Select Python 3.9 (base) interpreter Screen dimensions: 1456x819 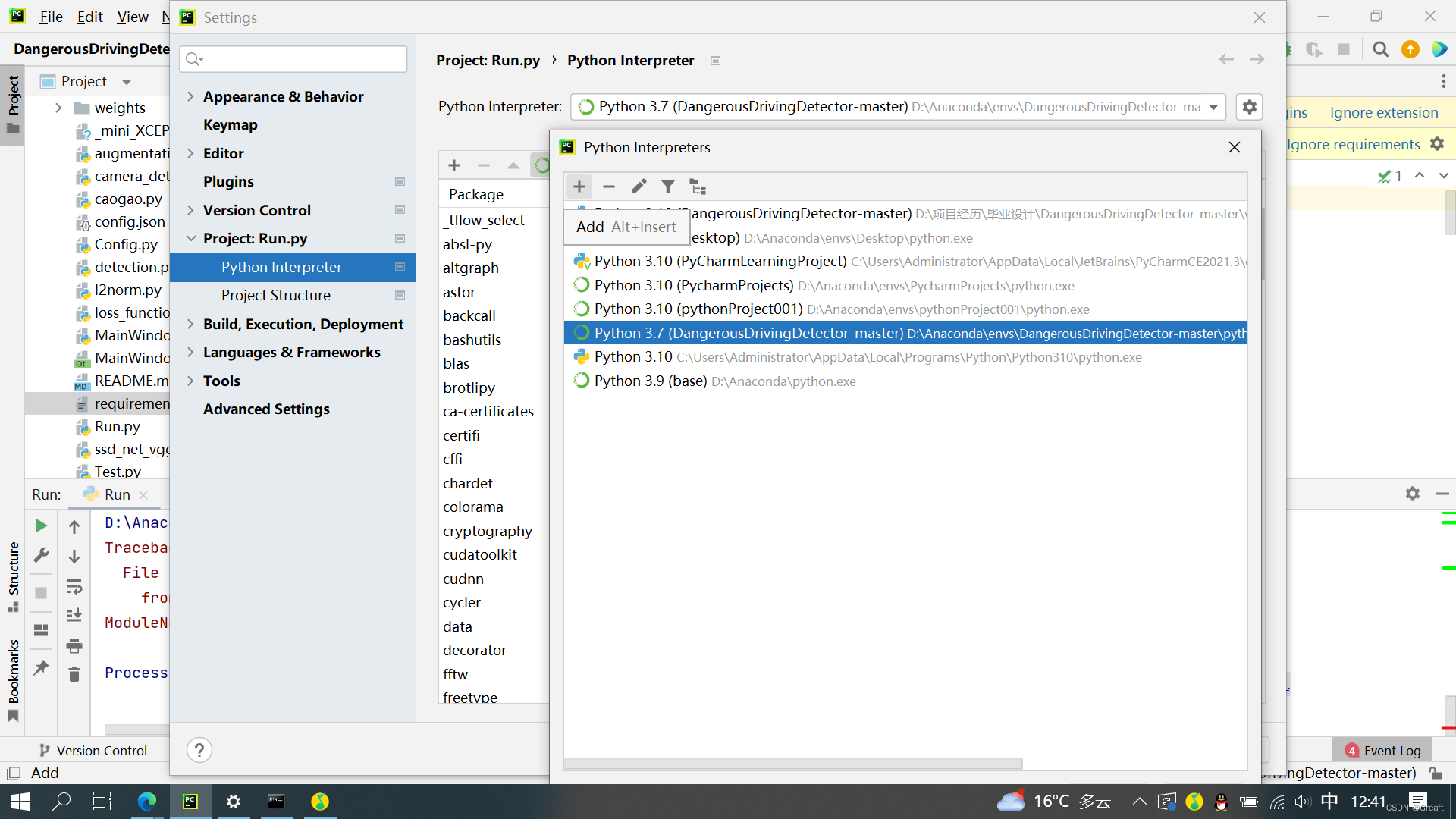pyautogui.click(x=905, y=381)
